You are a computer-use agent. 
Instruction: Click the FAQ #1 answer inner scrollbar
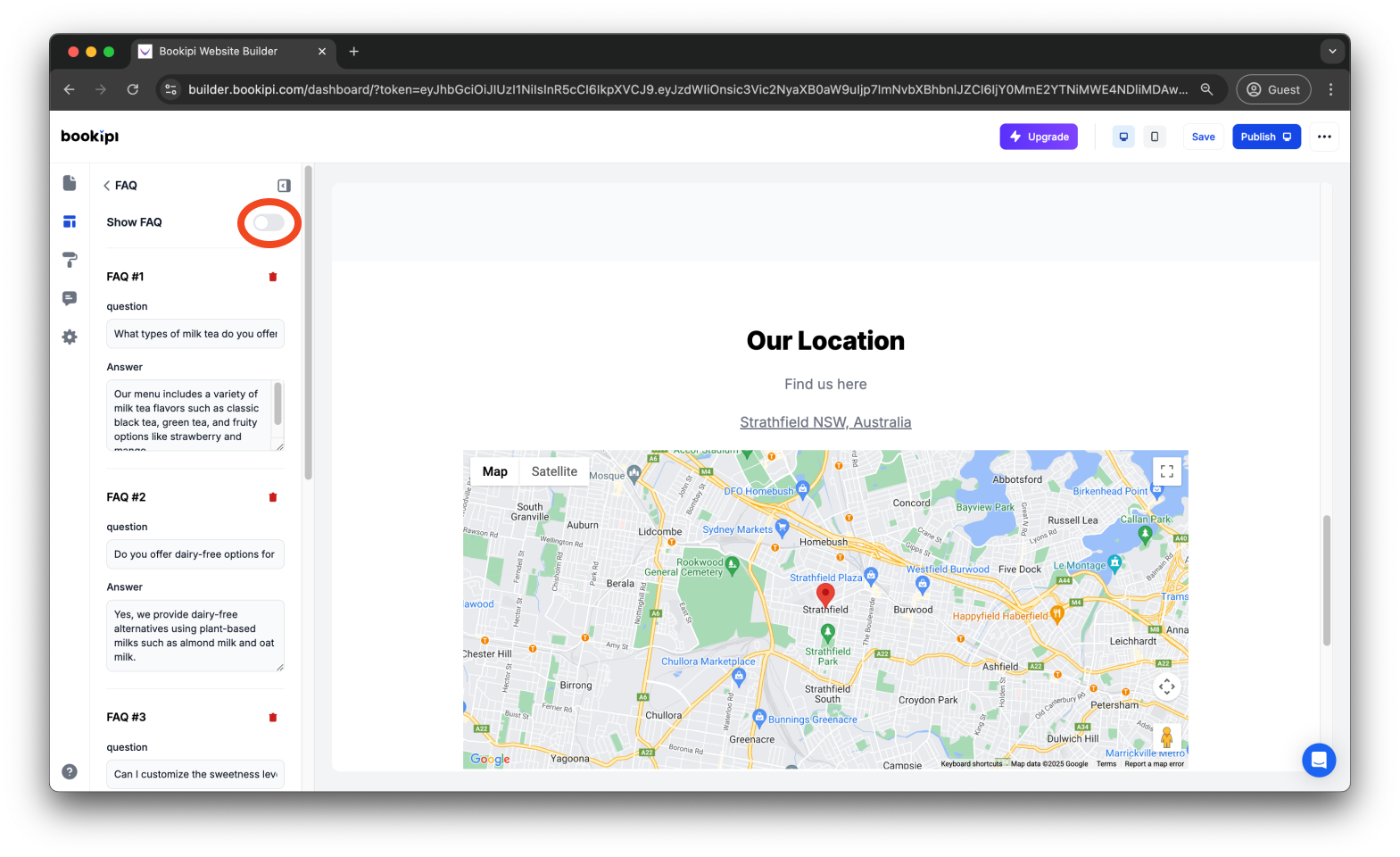tap(278, 404)
